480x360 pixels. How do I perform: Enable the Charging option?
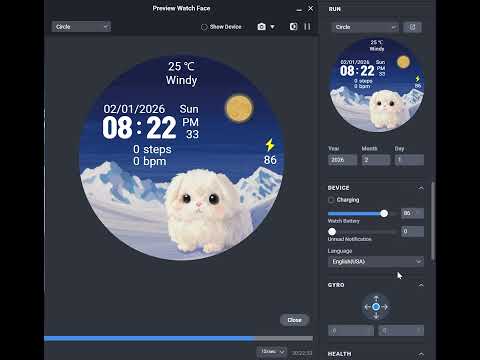[331, 200]
